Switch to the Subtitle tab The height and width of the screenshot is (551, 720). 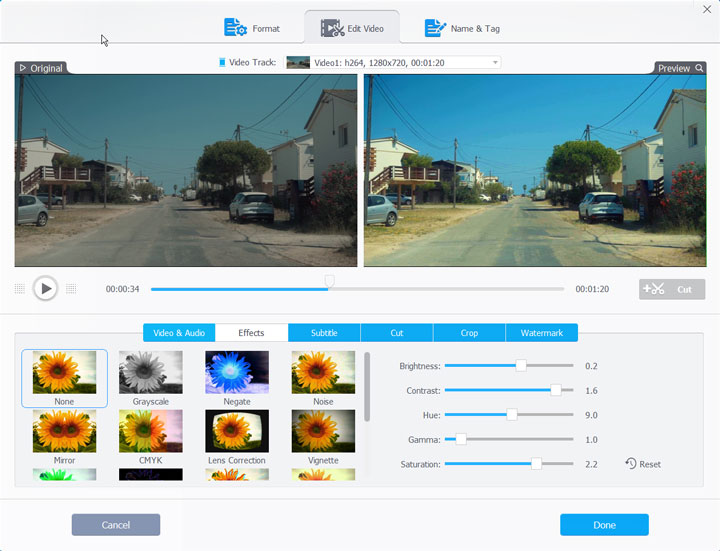coord(324,333)
